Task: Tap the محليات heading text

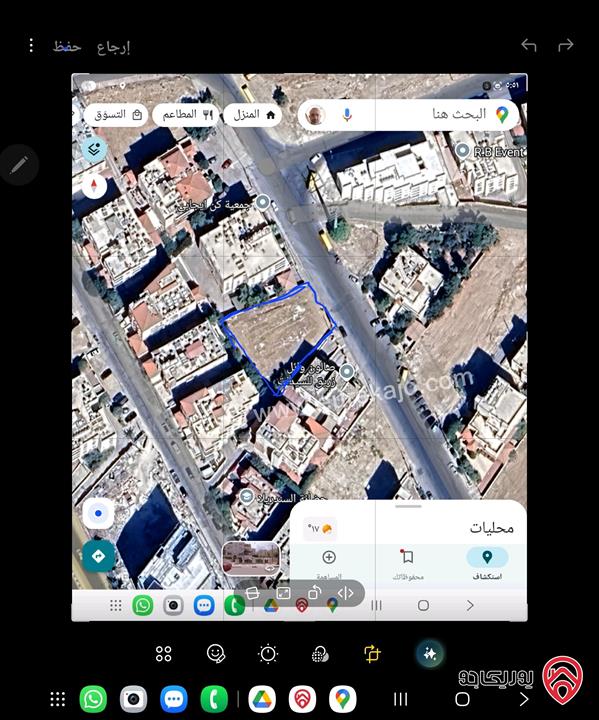Action: point(491,528)
